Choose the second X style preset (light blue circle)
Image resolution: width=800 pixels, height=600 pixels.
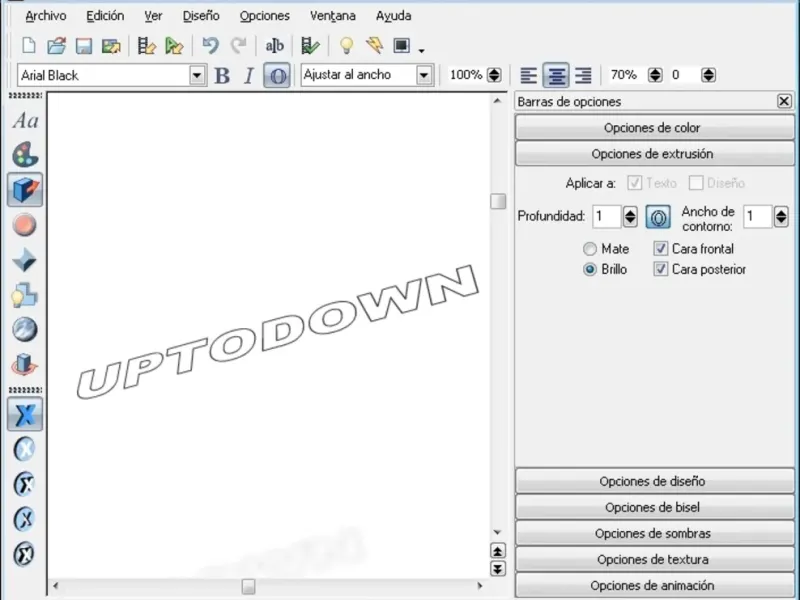point(24,449)
